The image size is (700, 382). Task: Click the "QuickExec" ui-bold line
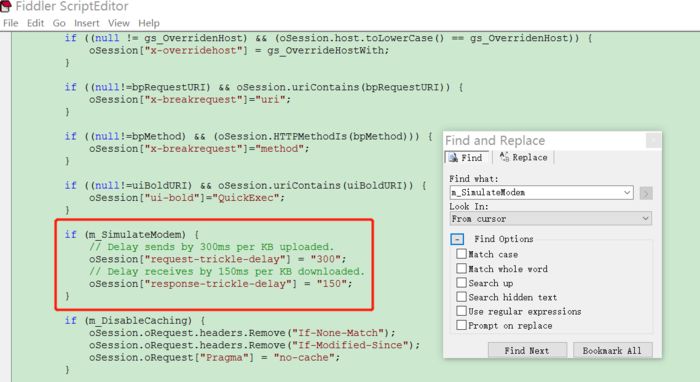click(x=187, y=198)
